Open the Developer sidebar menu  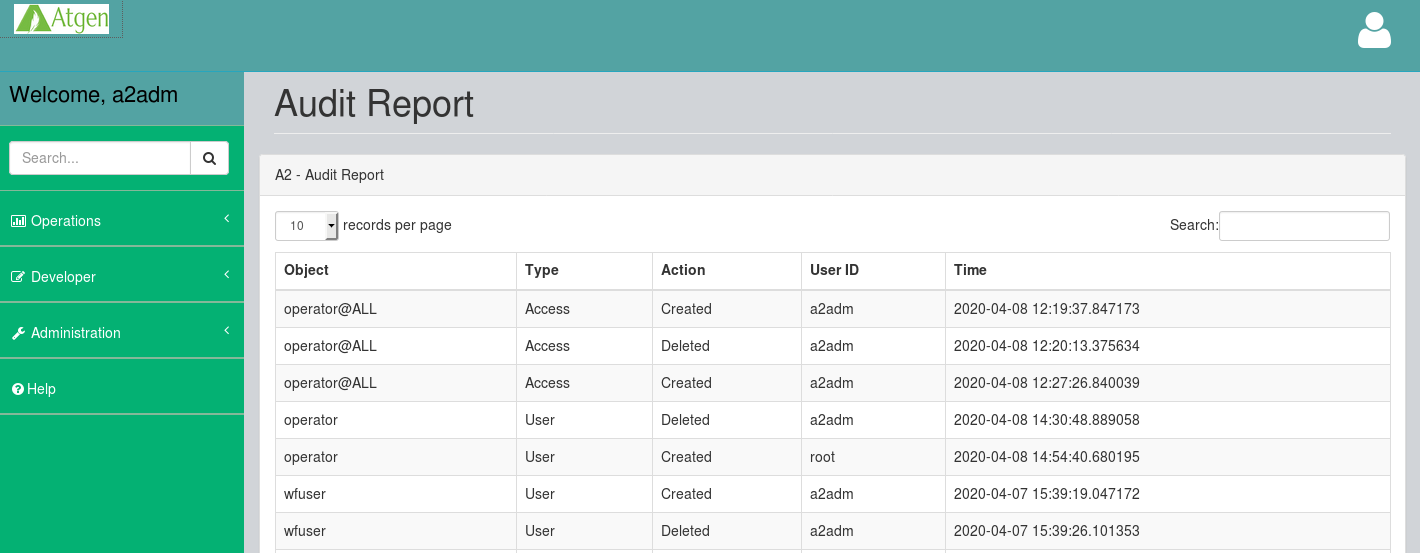[64, 277]
